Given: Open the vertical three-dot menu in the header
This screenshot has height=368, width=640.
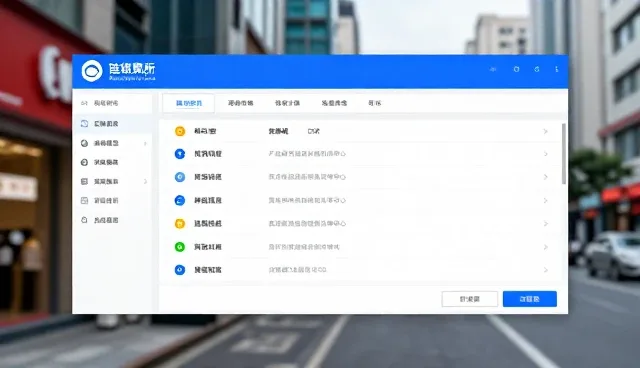Looking at the screenshot, I should (x=556, y=69).
